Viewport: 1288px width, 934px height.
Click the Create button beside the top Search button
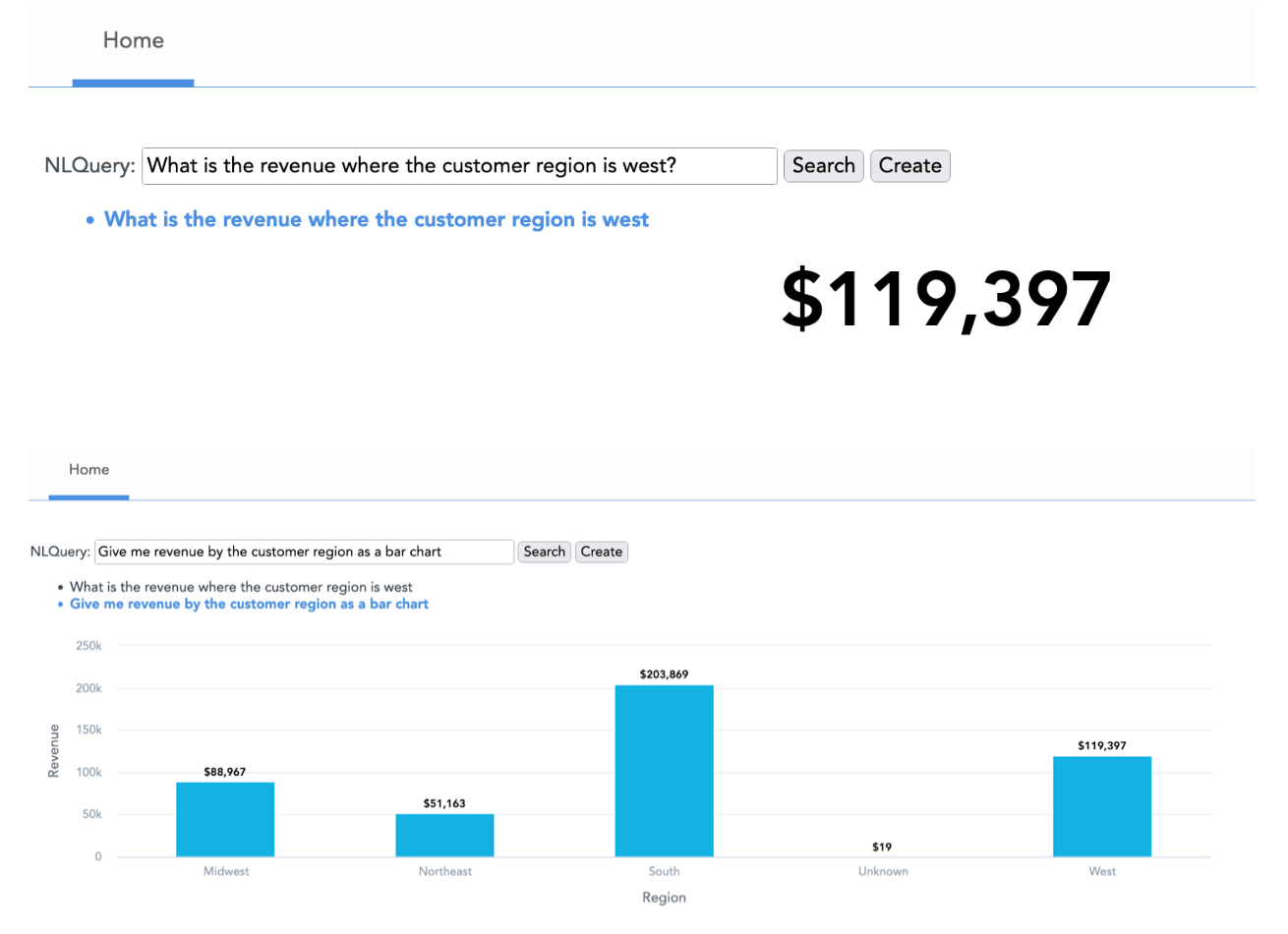click(909, 165)
